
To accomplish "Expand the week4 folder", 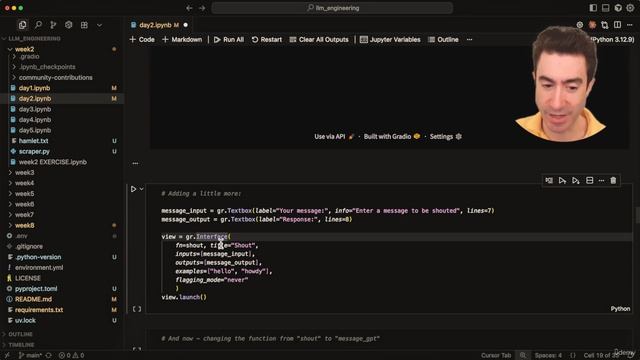I will (x=24, y=183).
